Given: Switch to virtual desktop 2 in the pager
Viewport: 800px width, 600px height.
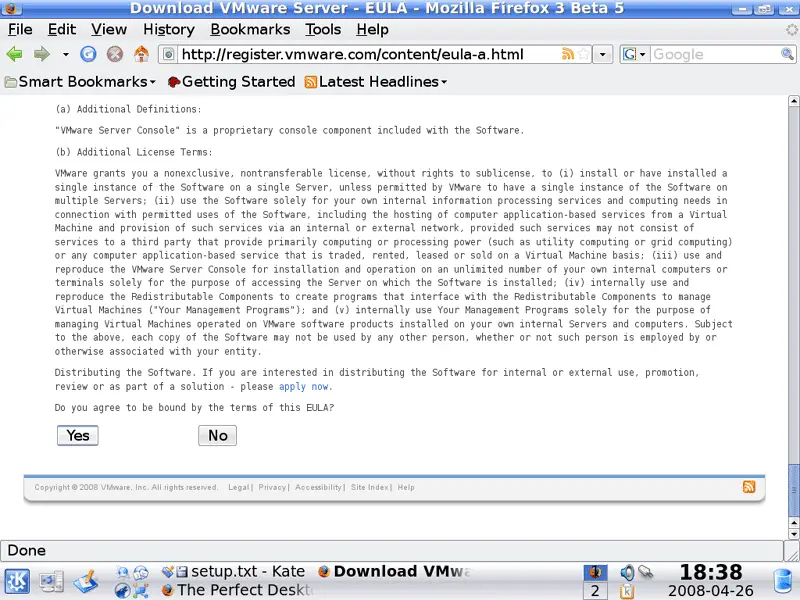Looking at the screenshot, I should [x=595, y=591].
